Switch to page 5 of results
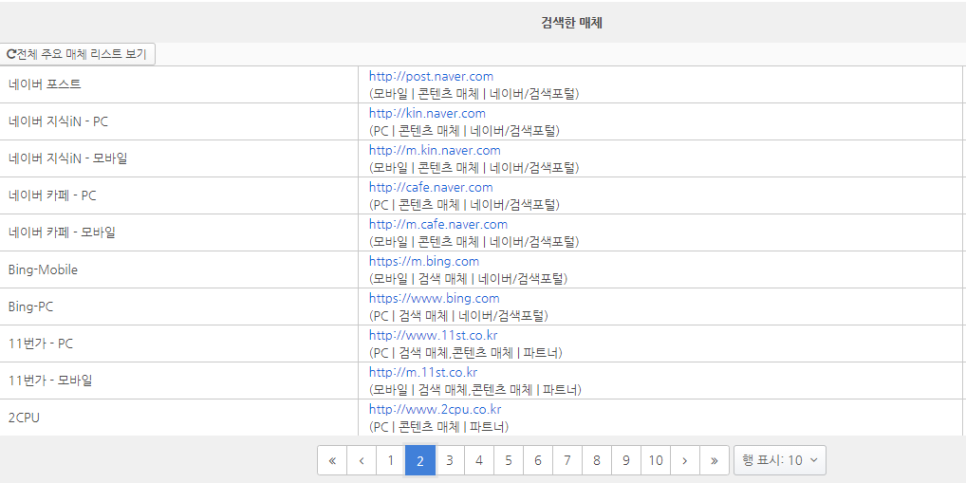 (508, 460)
